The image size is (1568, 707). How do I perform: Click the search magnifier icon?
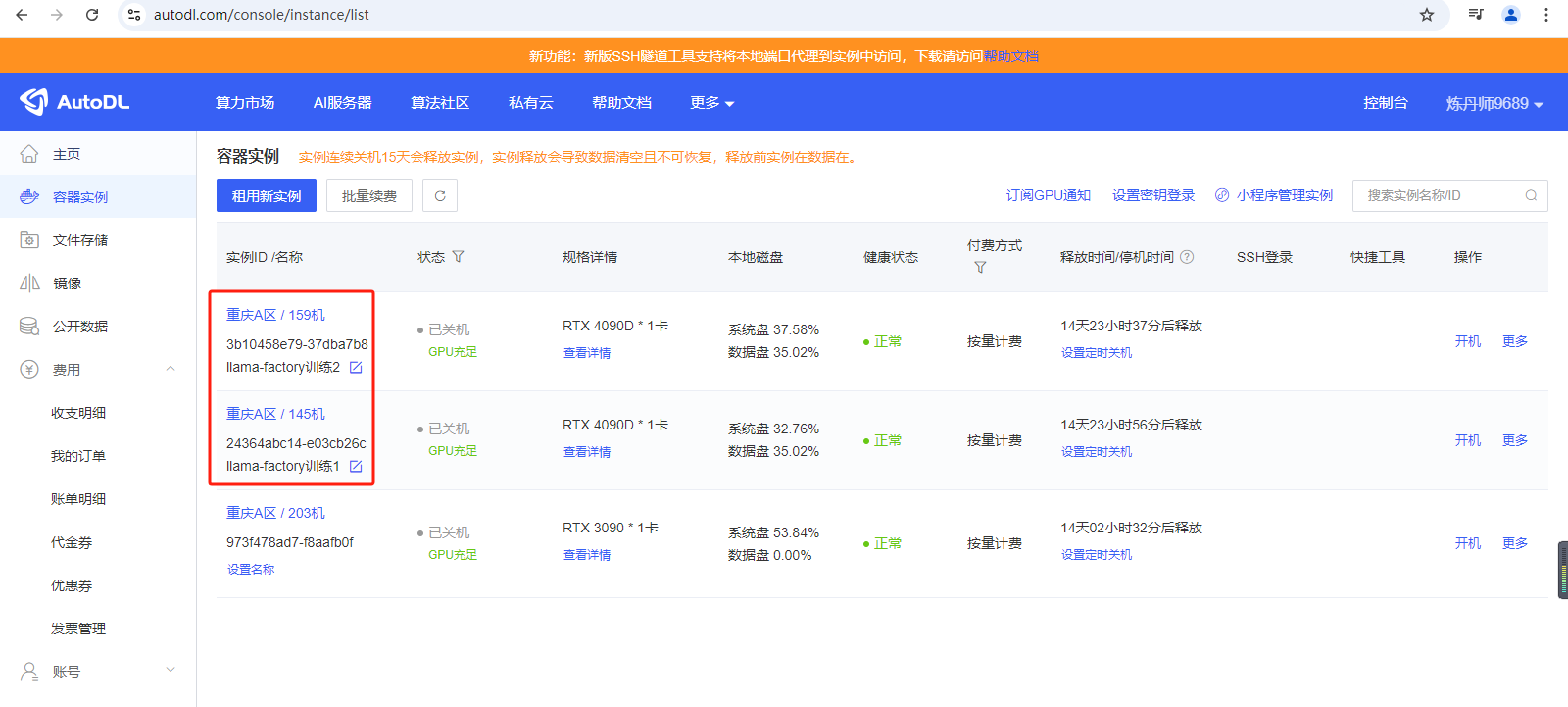(1531, 196)
